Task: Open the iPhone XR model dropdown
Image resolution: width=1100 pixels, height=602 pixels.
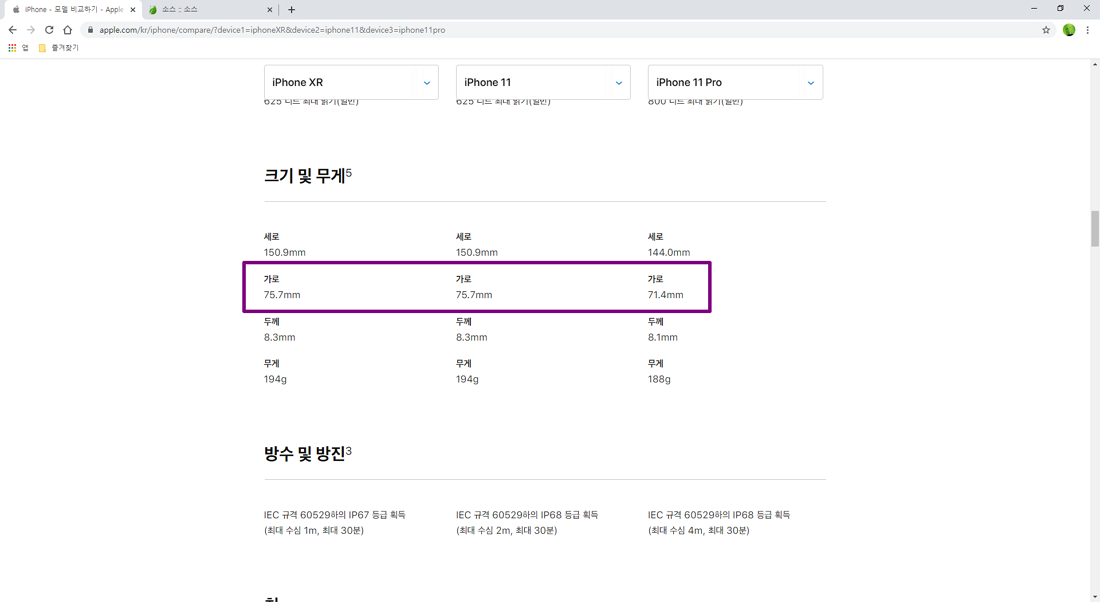Action: 351,82
